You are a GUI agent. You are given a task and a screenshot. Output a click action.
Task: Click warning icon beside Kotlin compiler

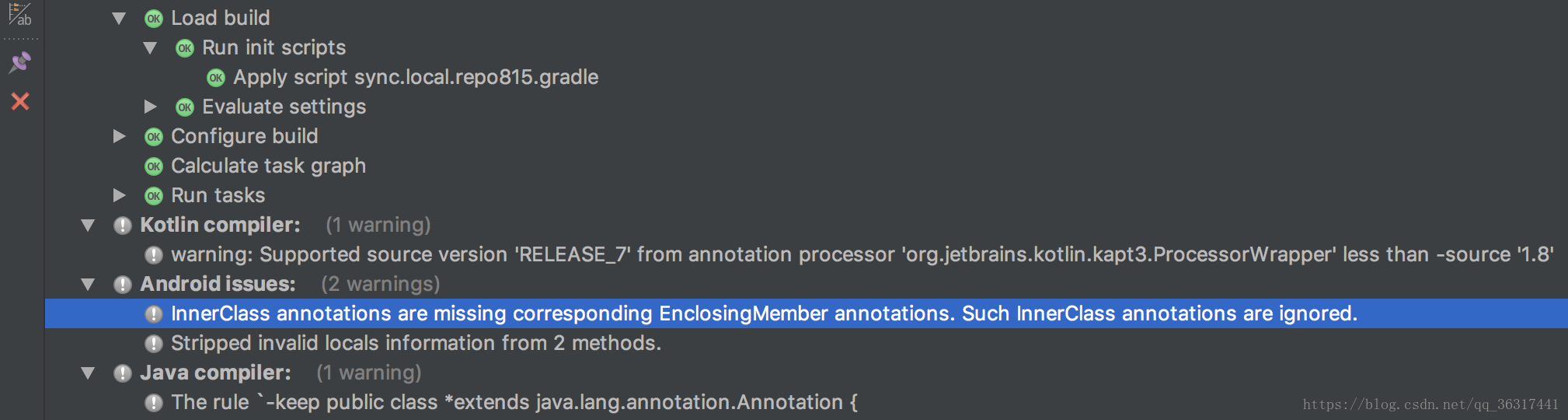pos(123,226)
